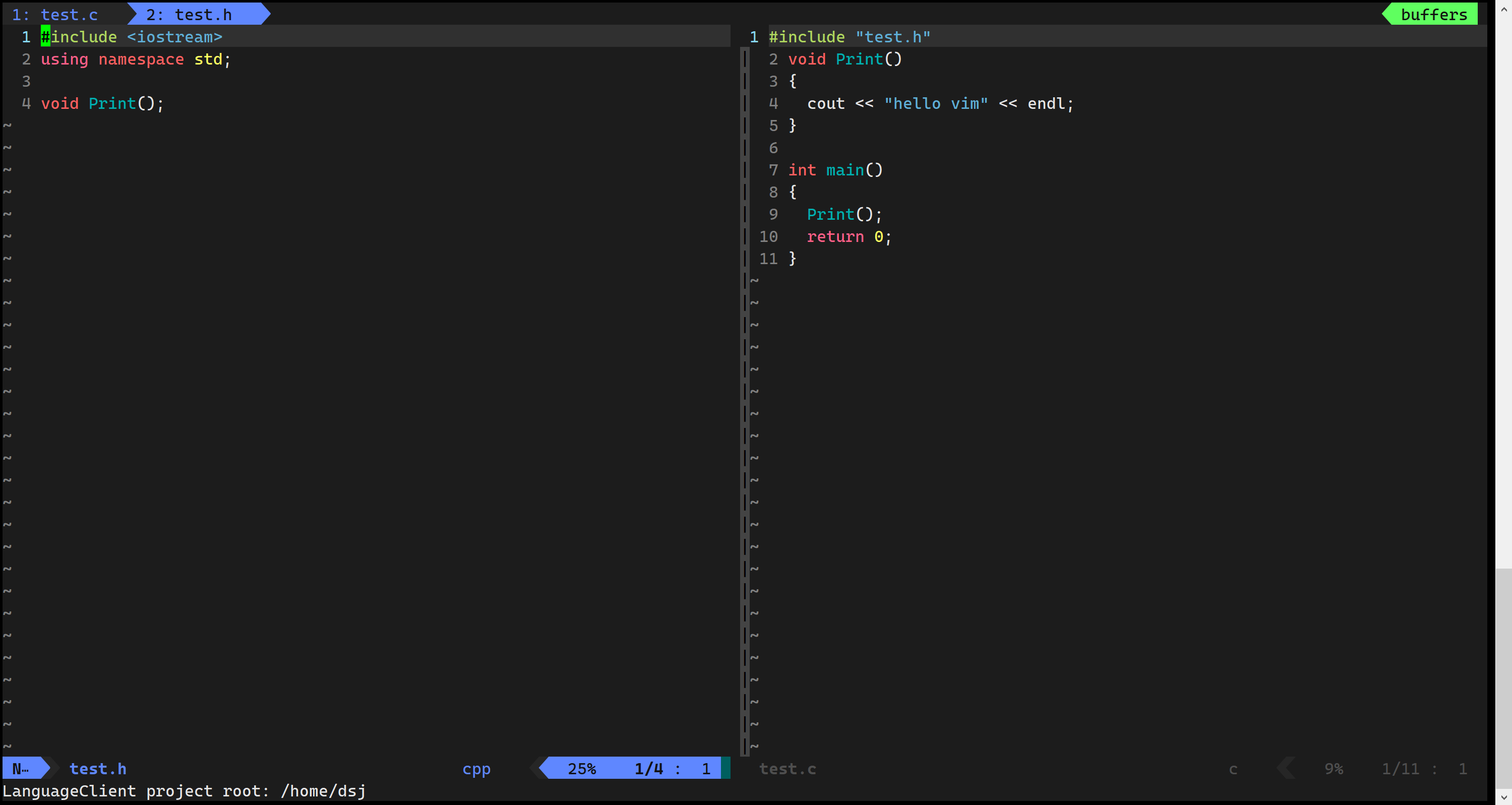Click the 1/4 line counter

[x=648, y=769]
